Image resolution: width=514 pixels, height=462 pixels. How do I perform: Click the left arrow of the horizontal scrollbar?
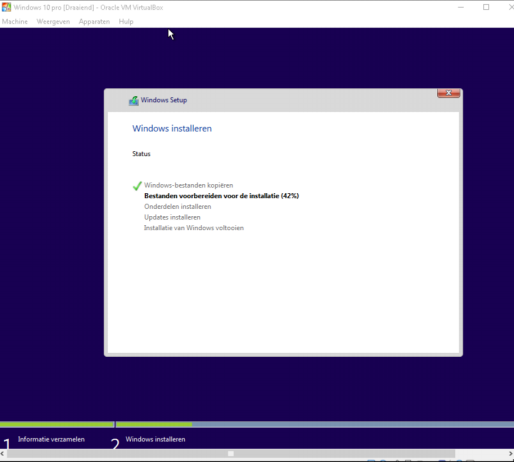3,453
